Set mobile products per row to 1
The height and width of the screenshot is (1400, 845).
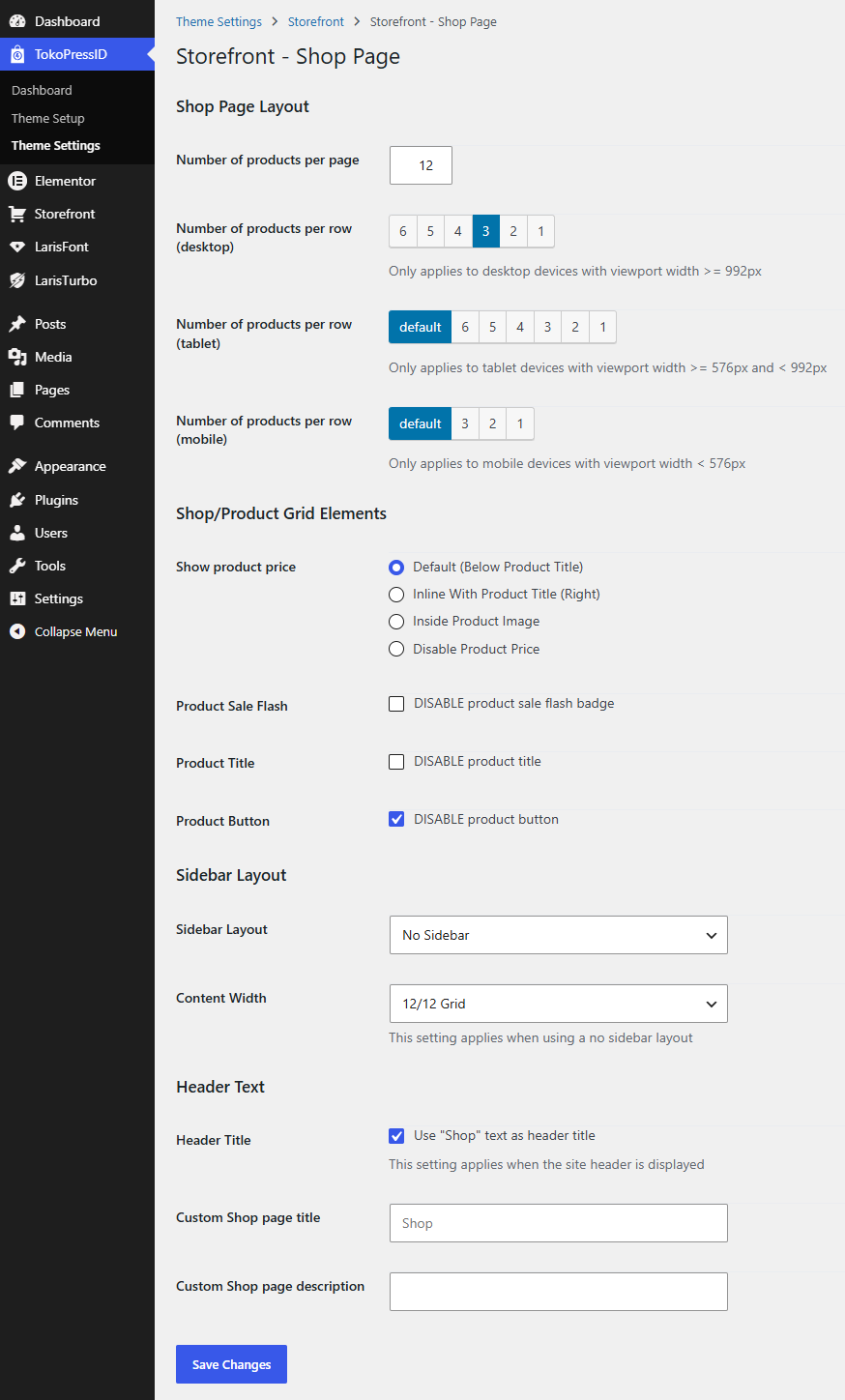pyautogui.click(x=520, y=423)
